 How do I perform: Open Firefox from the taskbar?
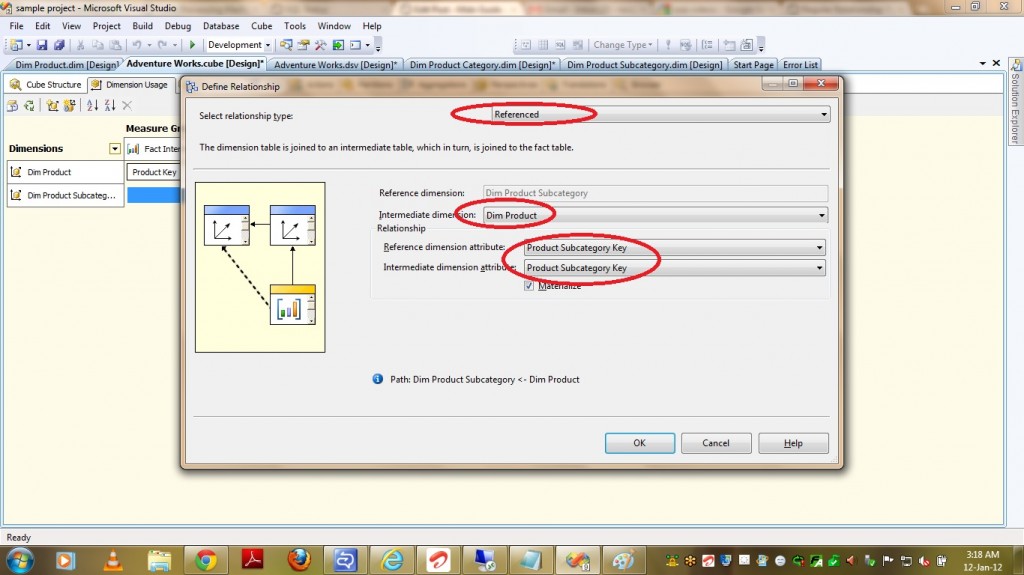[x=298, y=560]
